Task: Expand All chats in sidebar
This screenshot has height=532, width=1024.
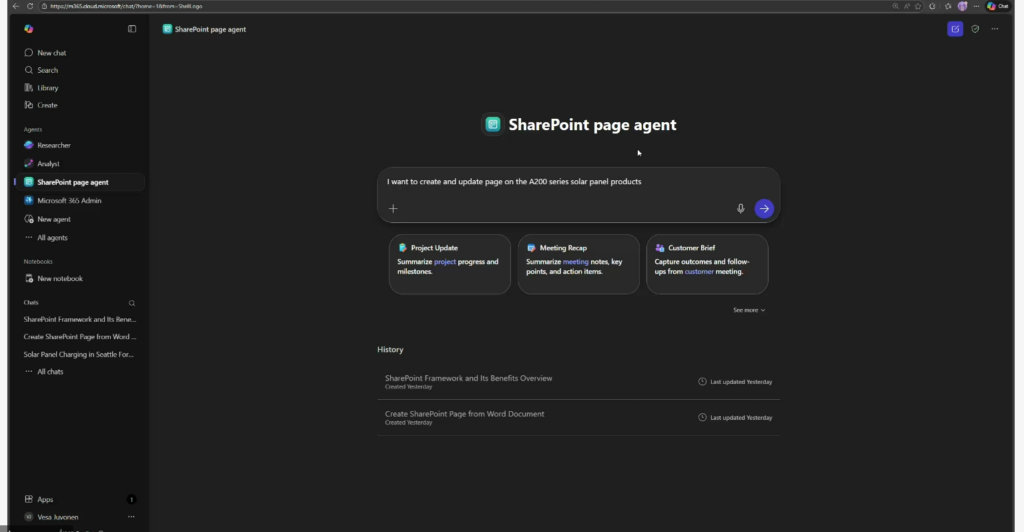Action: pyautogui.click(x=50, y=372)
